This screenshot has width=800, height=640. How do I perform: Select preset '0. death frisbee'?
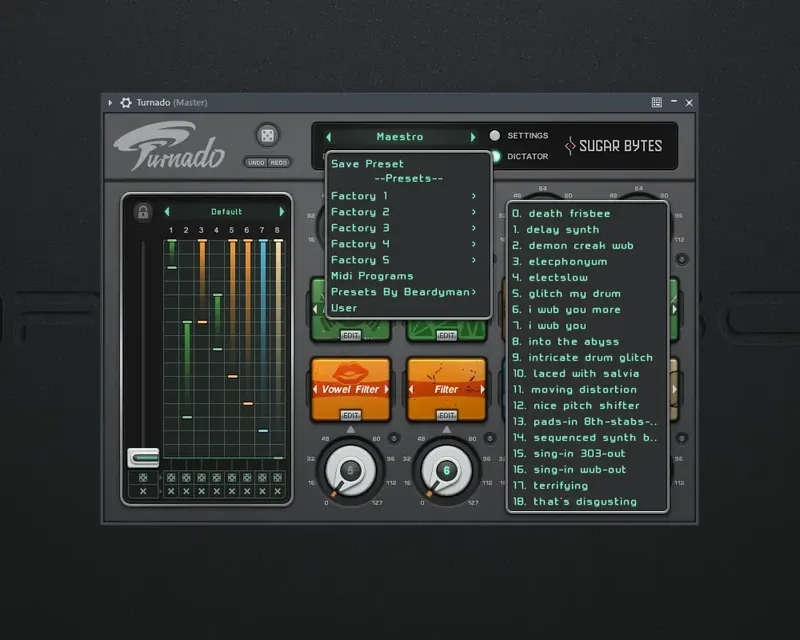click(x=587, y=213)
